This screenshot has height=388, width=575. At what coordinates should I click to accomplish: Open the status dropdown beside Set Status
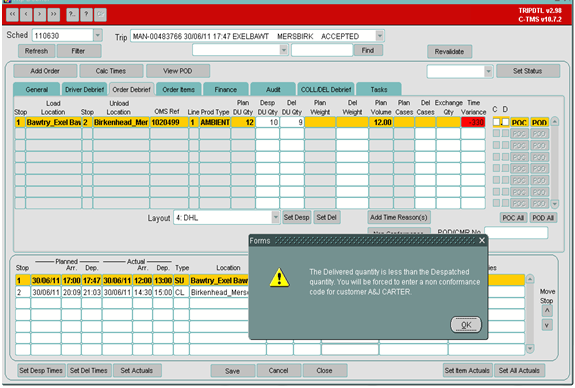488,71
